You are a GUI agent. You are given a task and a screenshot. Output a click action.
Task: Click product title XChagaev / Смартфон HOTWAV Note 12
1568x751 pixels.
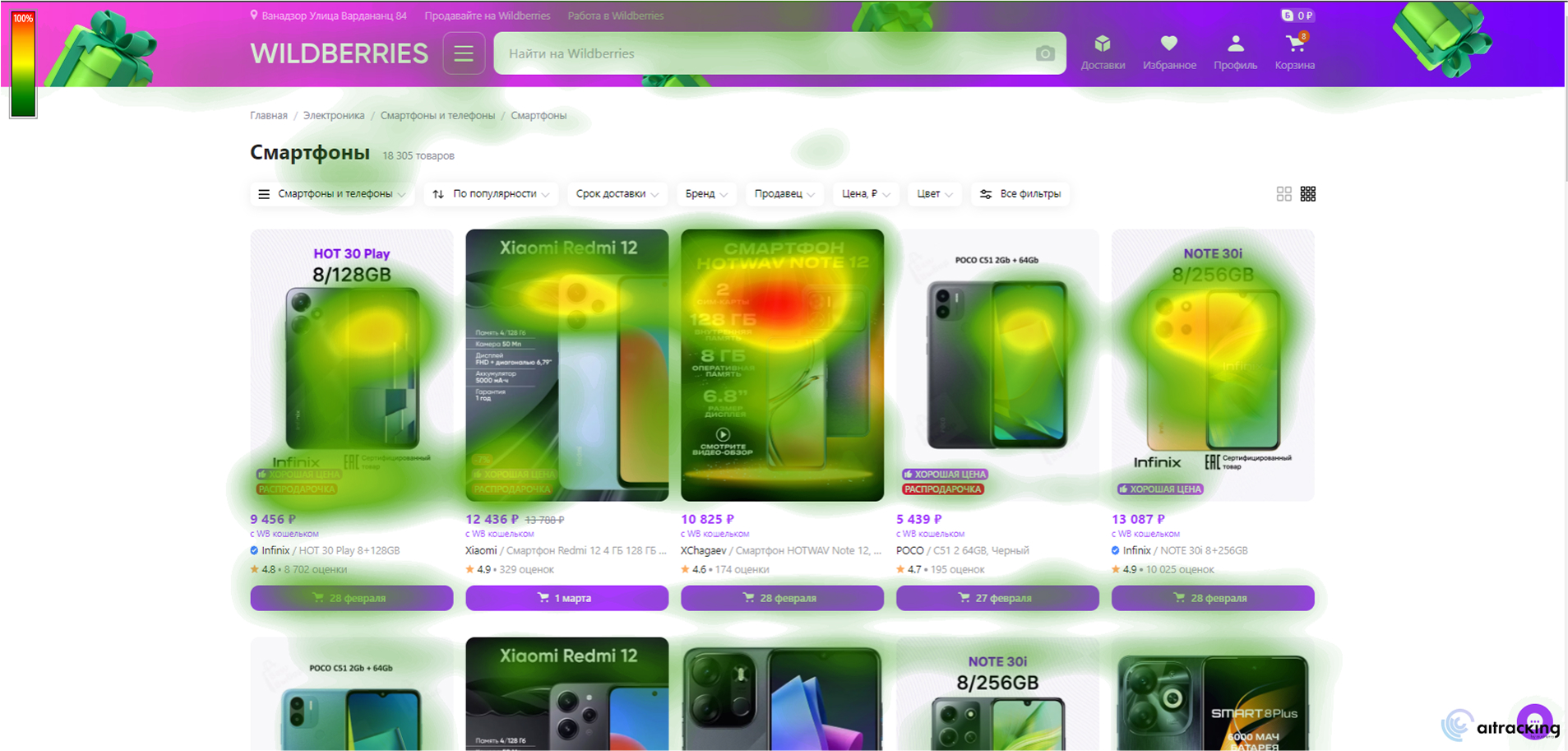tap(781, 550)
